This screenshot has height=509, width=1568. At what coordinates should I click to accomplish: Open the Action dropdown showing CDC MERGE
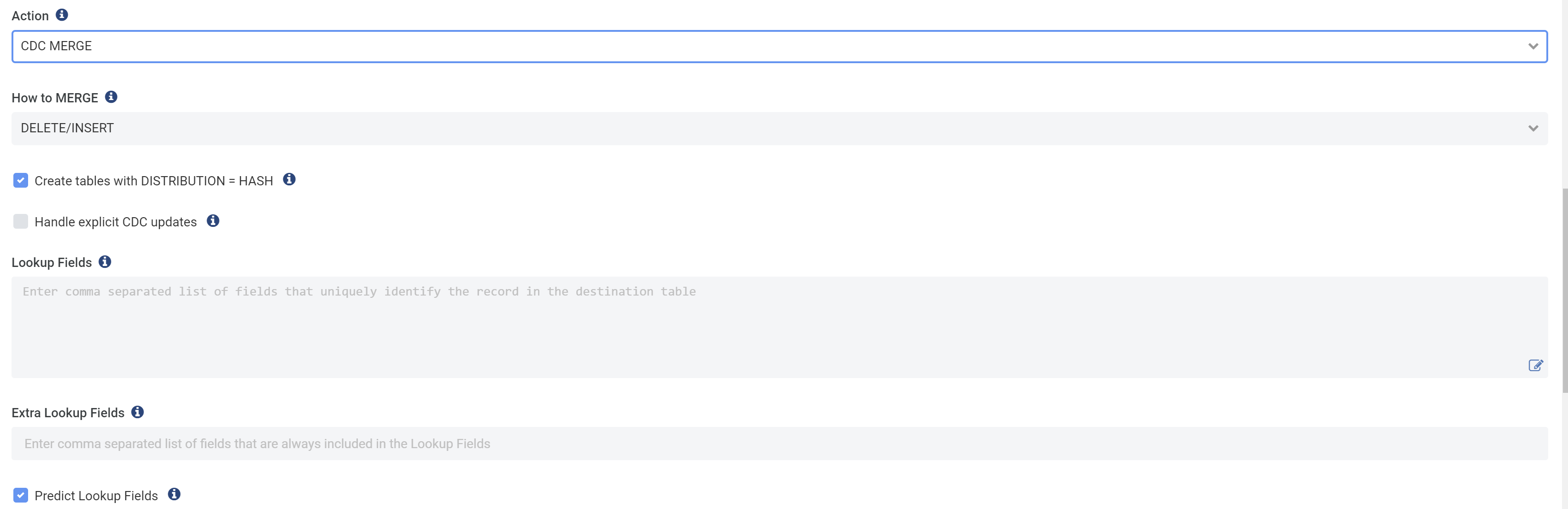click(x=779, y=46)
